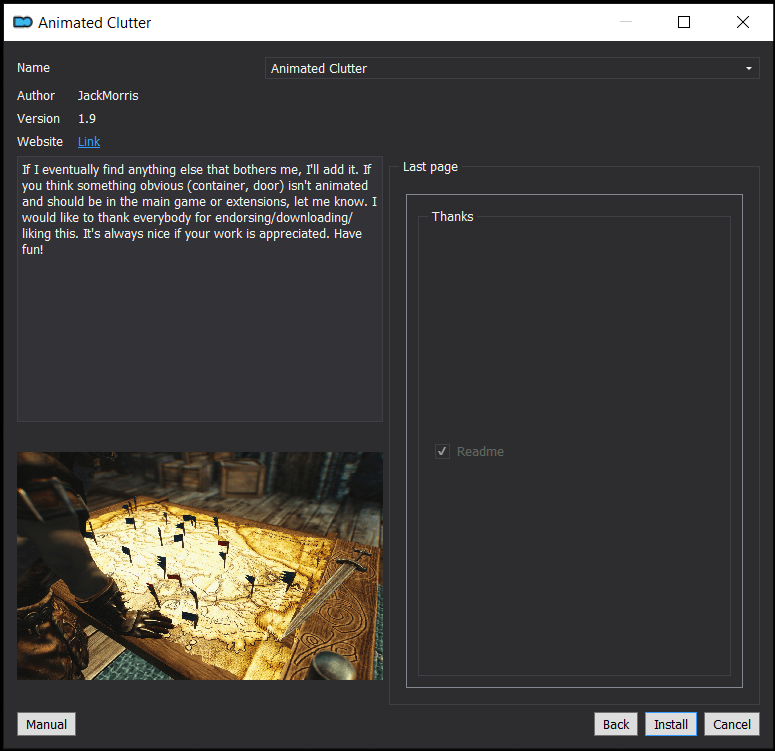
Task: Click inside the mod description text box
Action: pos(200,289)
